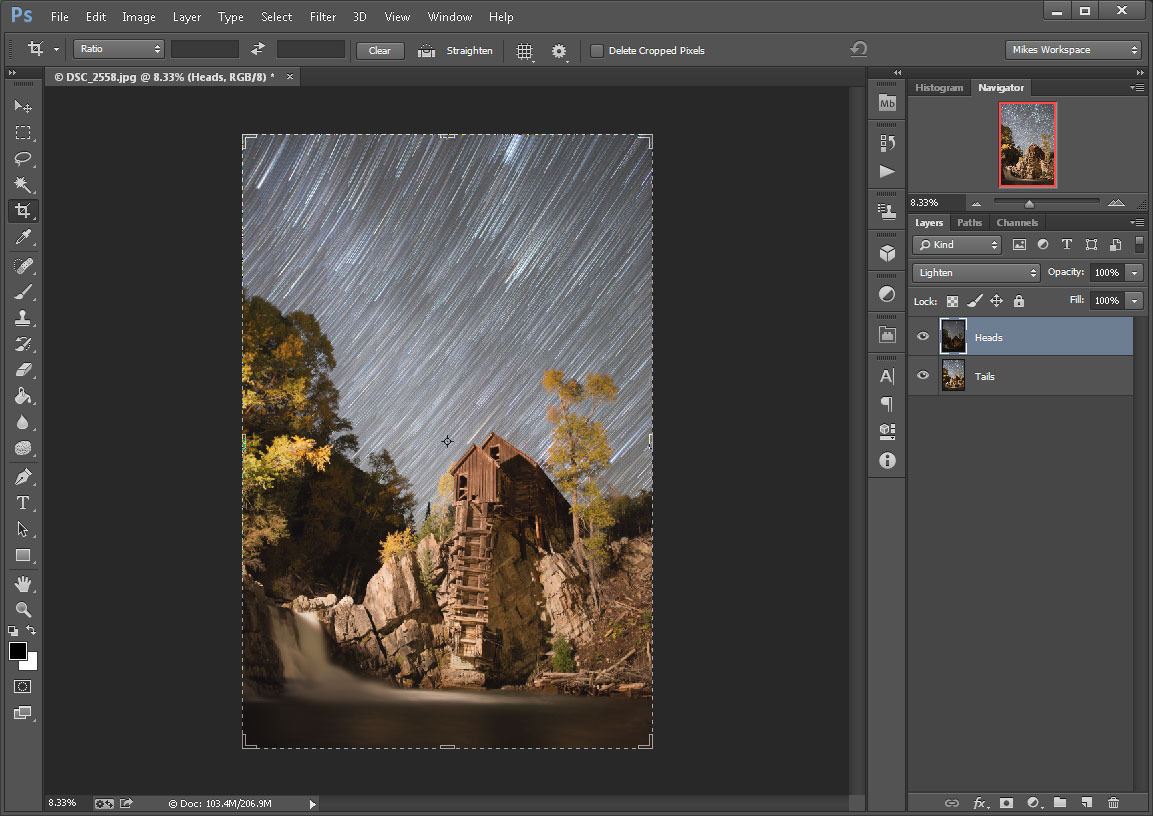Switch to the Histogram tab

point(939,87)
